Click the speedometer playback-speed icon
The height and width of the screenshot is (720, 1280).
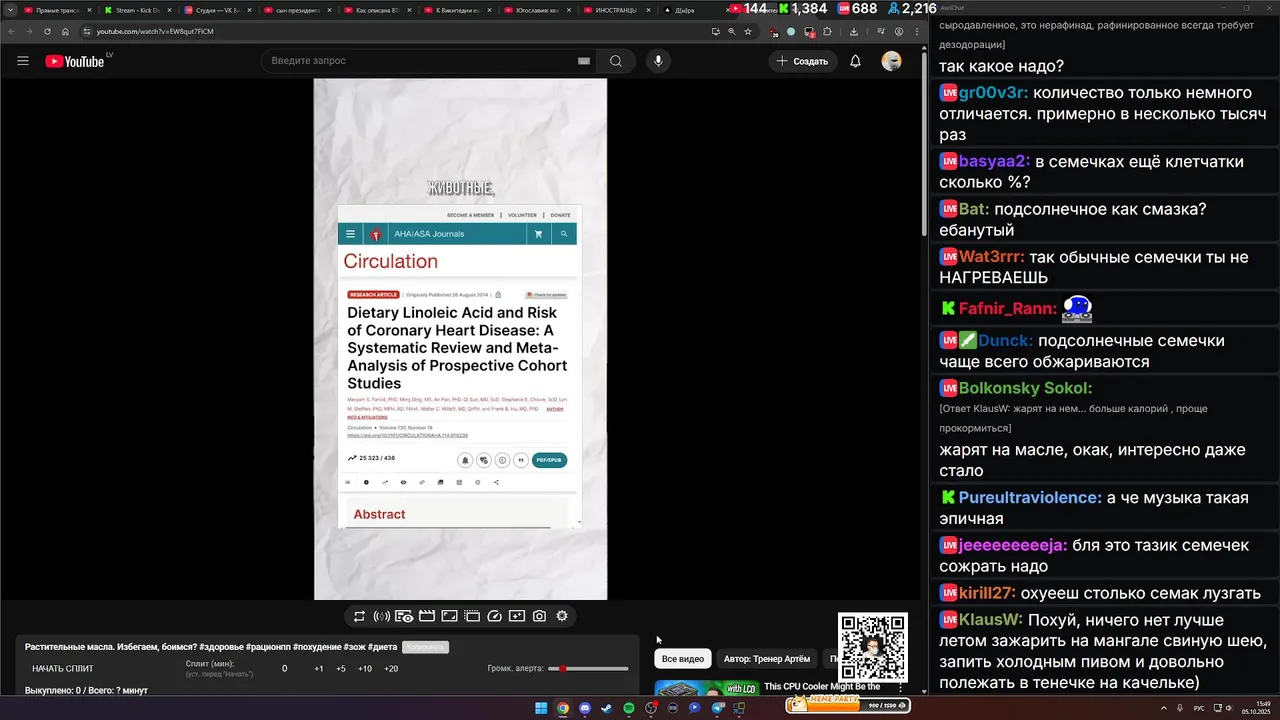[x=494, y=616]
